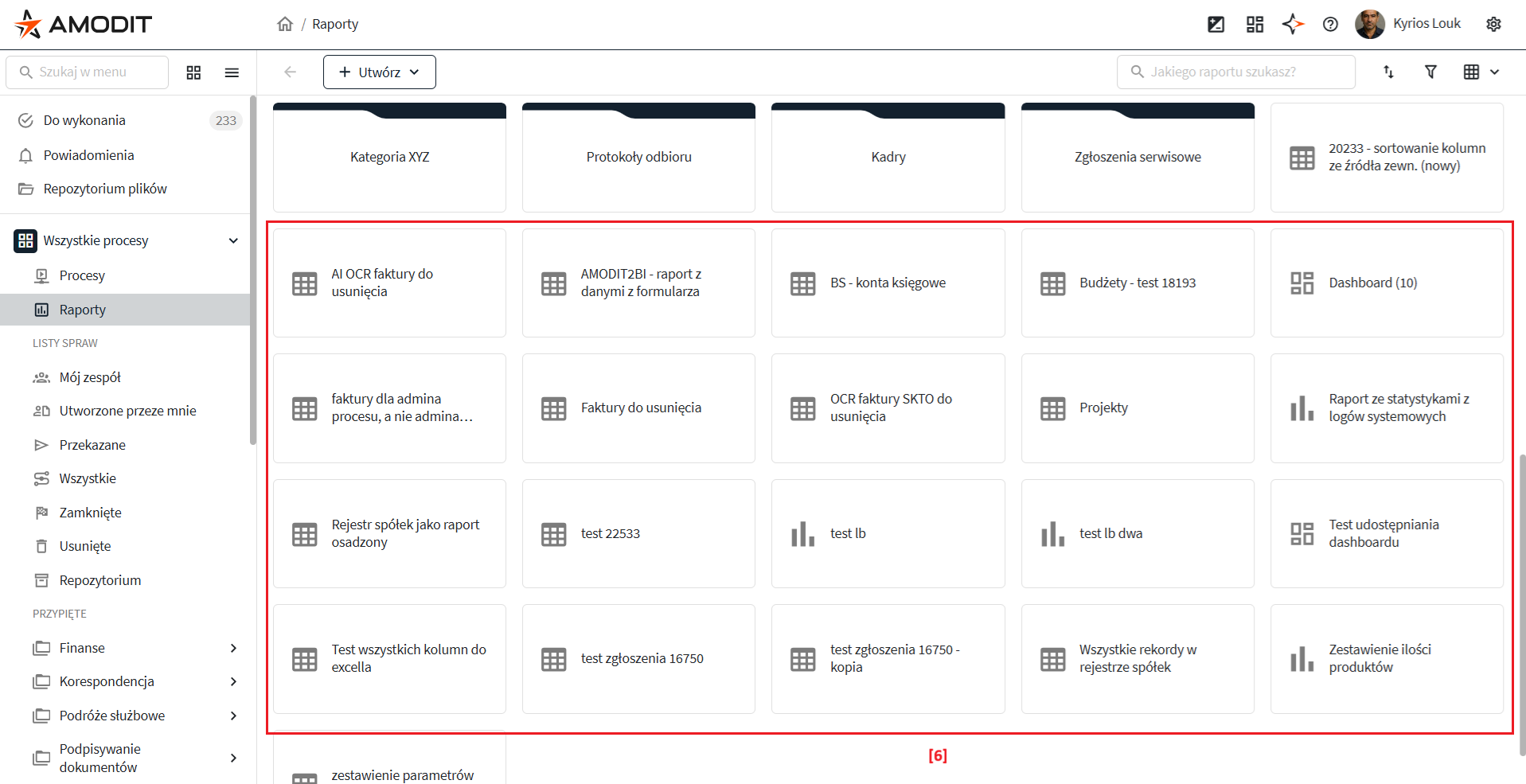The height and width of the screenshot is (784, 1526).
Task: Open Dashboard (10) tile
Action: coord(1386,283)
